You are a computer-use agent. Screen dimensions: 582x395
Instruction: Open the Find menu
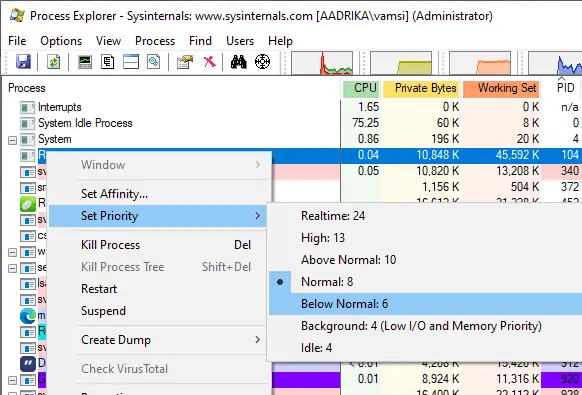(x=200, y=41)
